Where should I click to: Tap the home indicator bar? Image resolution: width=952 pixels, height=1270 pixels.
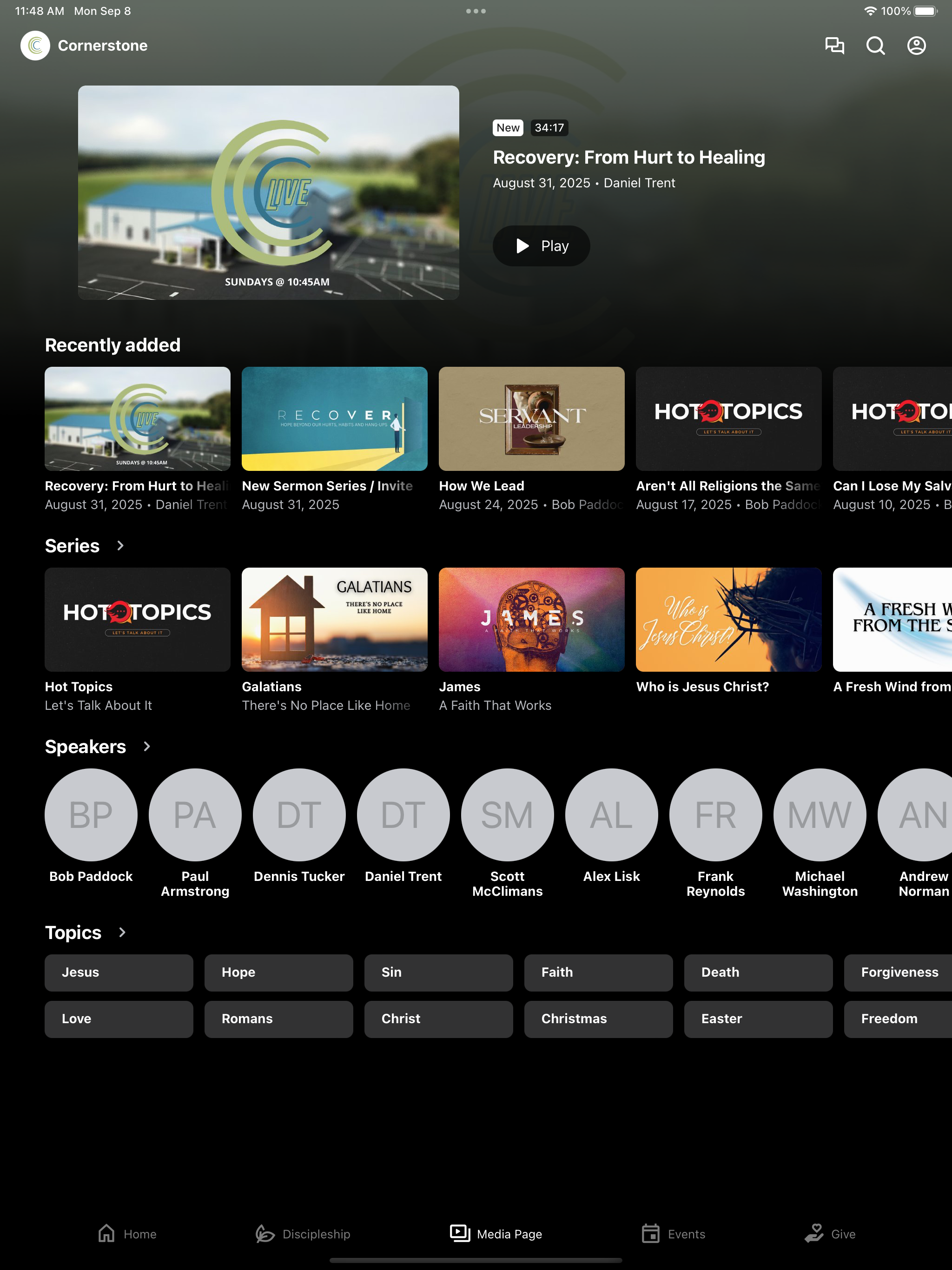pyautogui.click(x=476, y=1260)
